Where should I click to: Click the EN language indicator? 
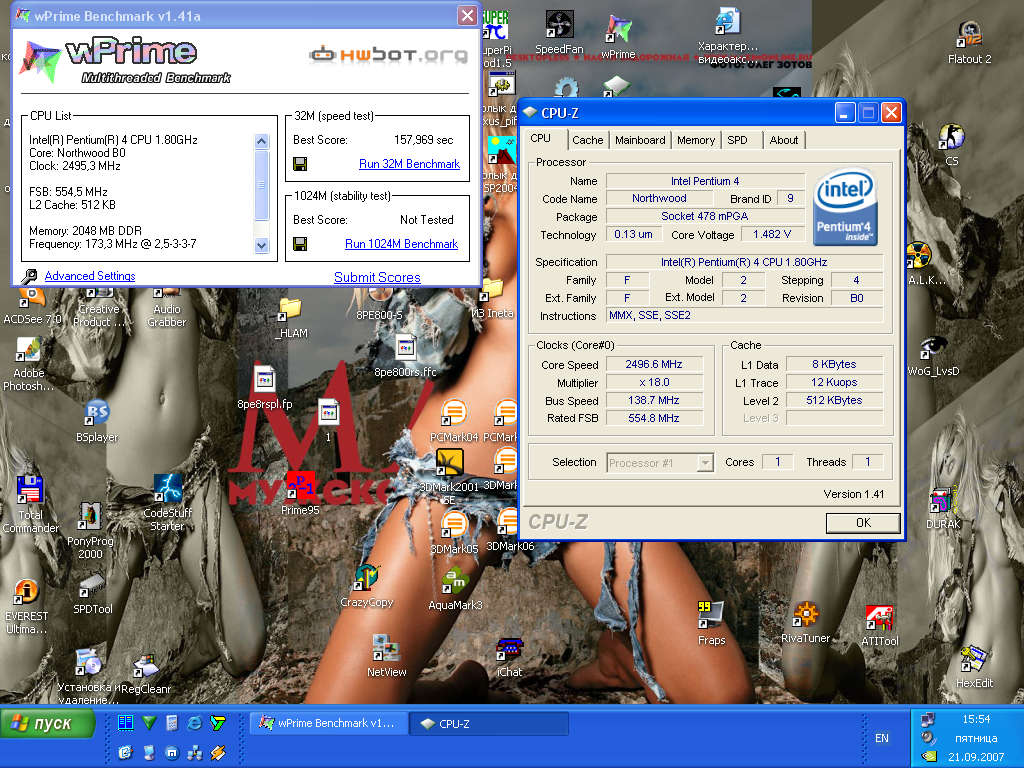click(x=882, y=738)
